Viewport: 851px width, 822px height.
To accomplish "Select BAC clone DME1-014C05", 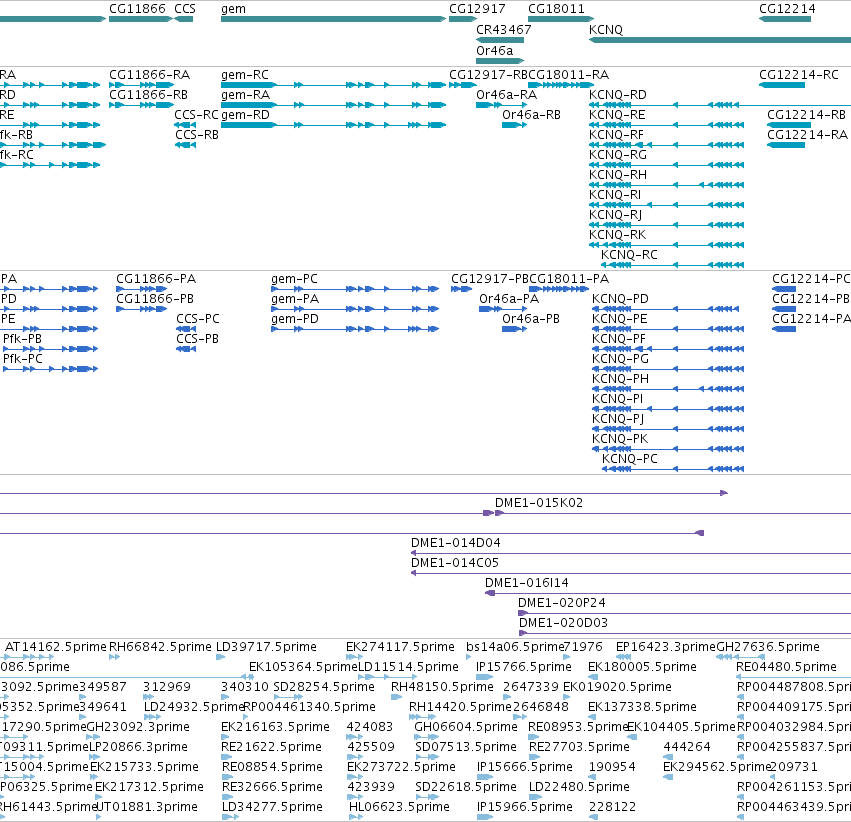I will [x=631, y=574].
